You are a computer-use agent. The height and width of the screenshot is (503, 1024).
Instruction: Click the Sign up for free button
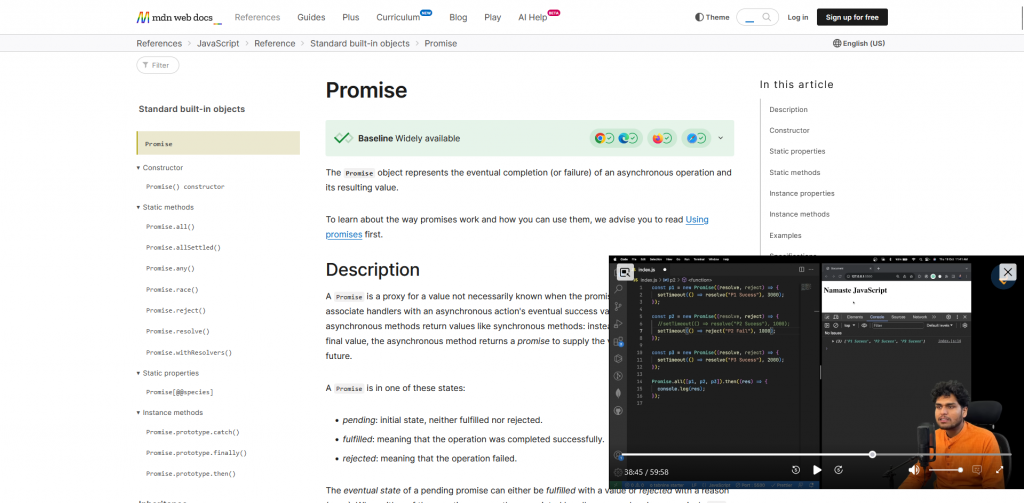coord(851,17)
